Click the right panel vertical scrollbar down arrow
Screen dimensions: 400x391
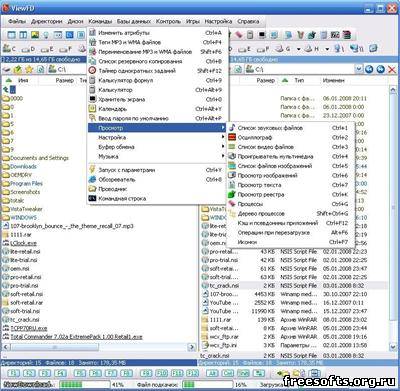point(393,347)
